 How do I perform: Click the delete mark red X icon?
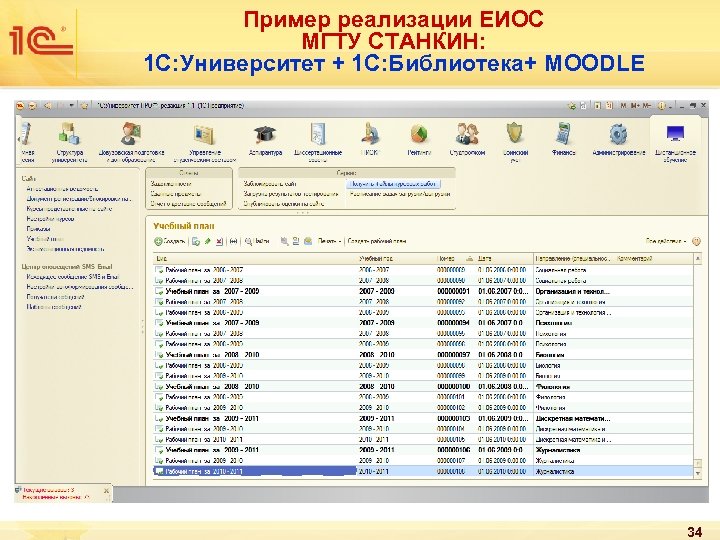pyautogui.click(x=219, y=241)
